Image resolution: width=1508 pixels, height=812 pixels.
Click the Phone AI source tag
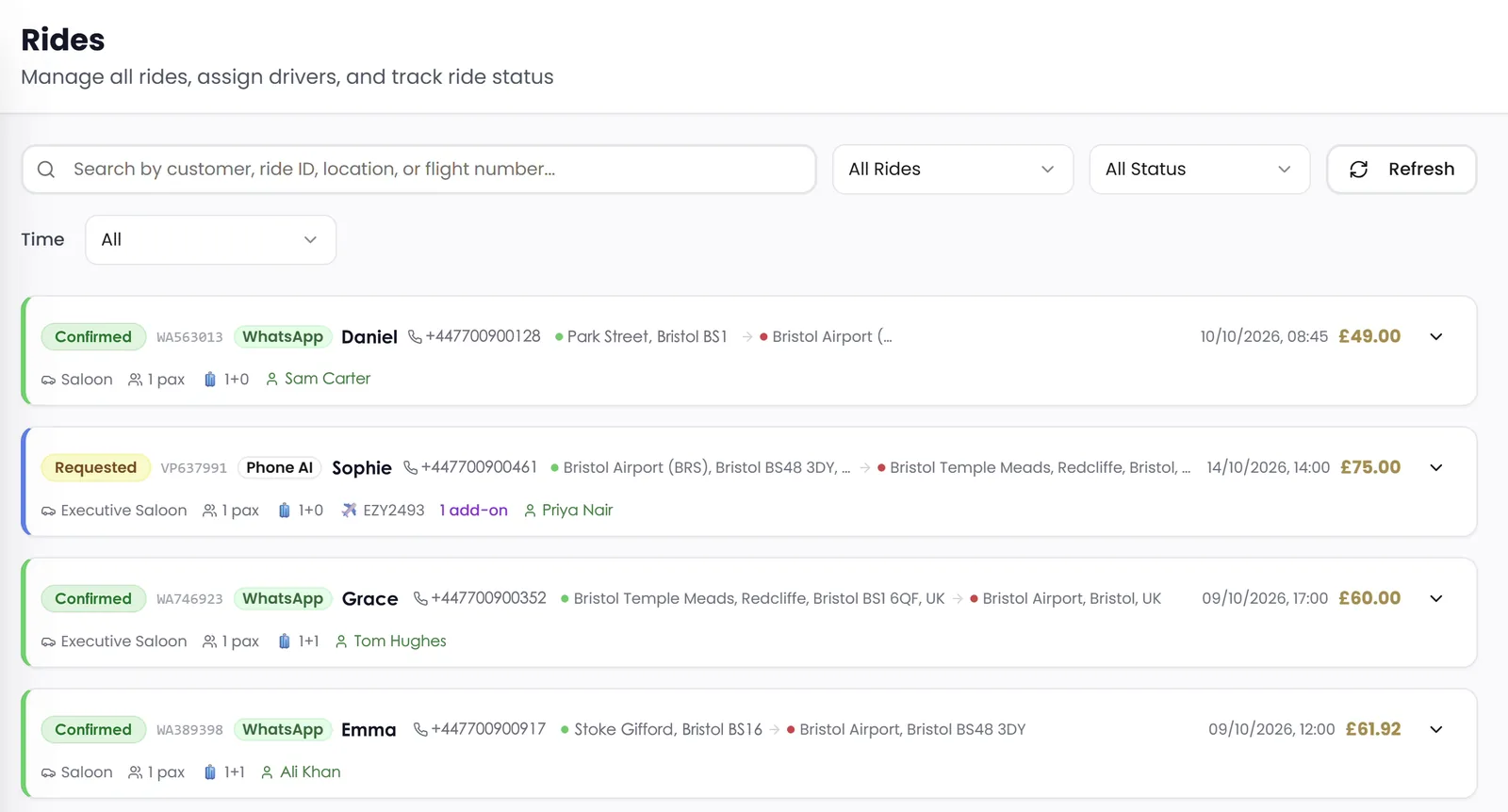tap(279, 468)
